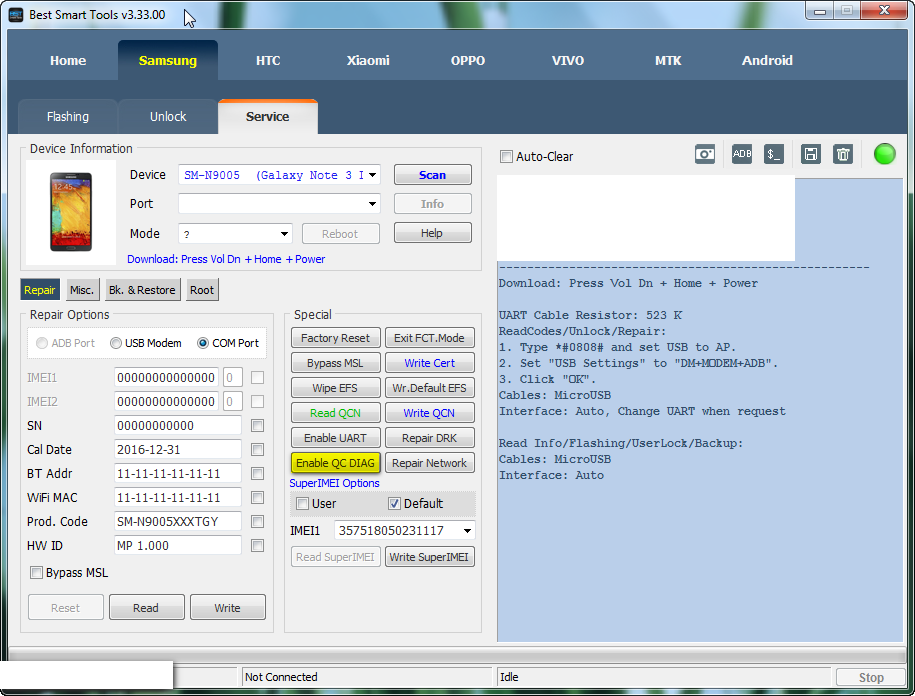The width and height of the screenshot is (915, 696).
Task: Click the Write Cert button
Action: [x=429, y=363]
